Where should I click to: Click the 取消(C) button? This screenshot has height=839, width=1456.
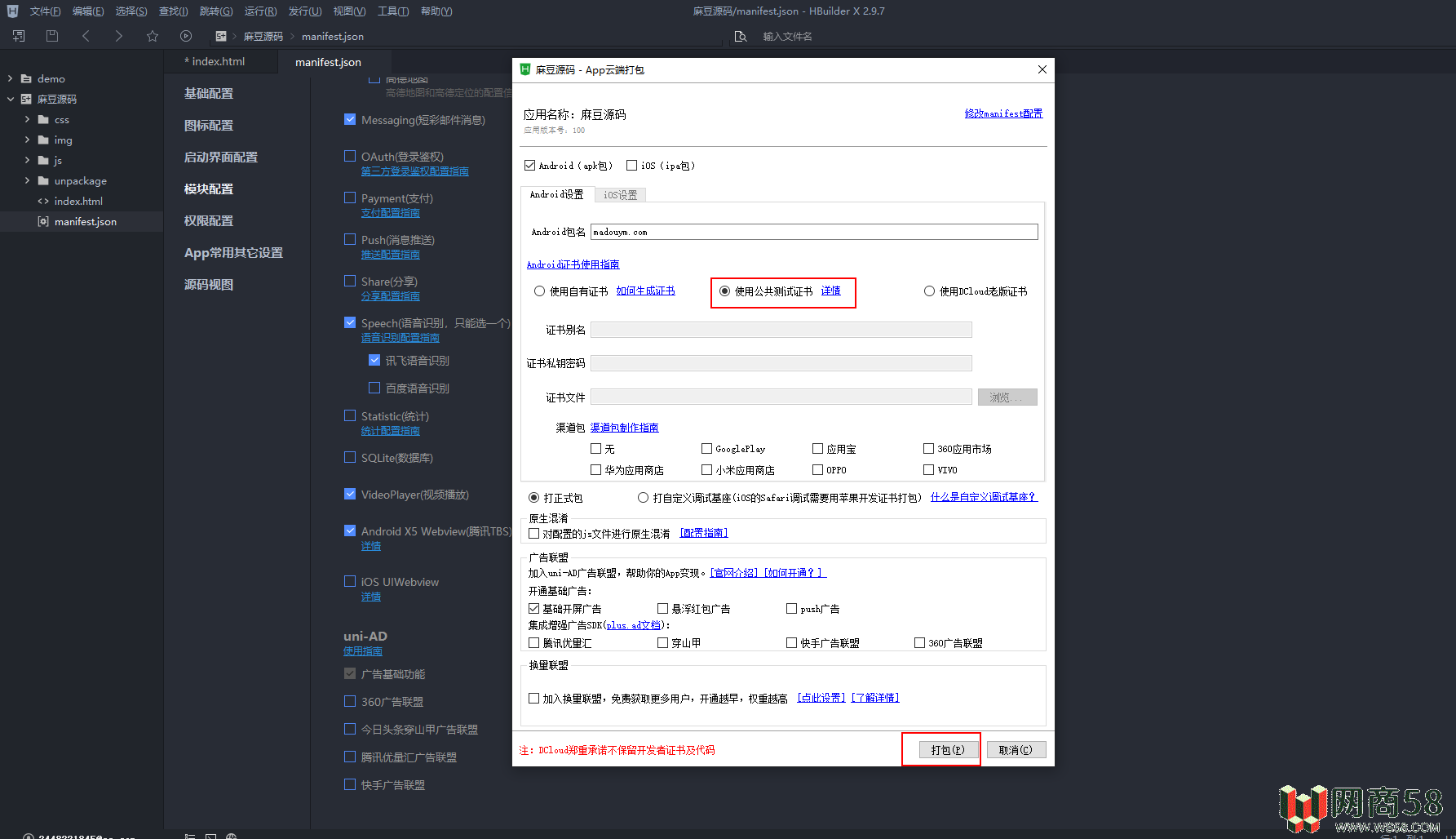(x=1016, y=750)
